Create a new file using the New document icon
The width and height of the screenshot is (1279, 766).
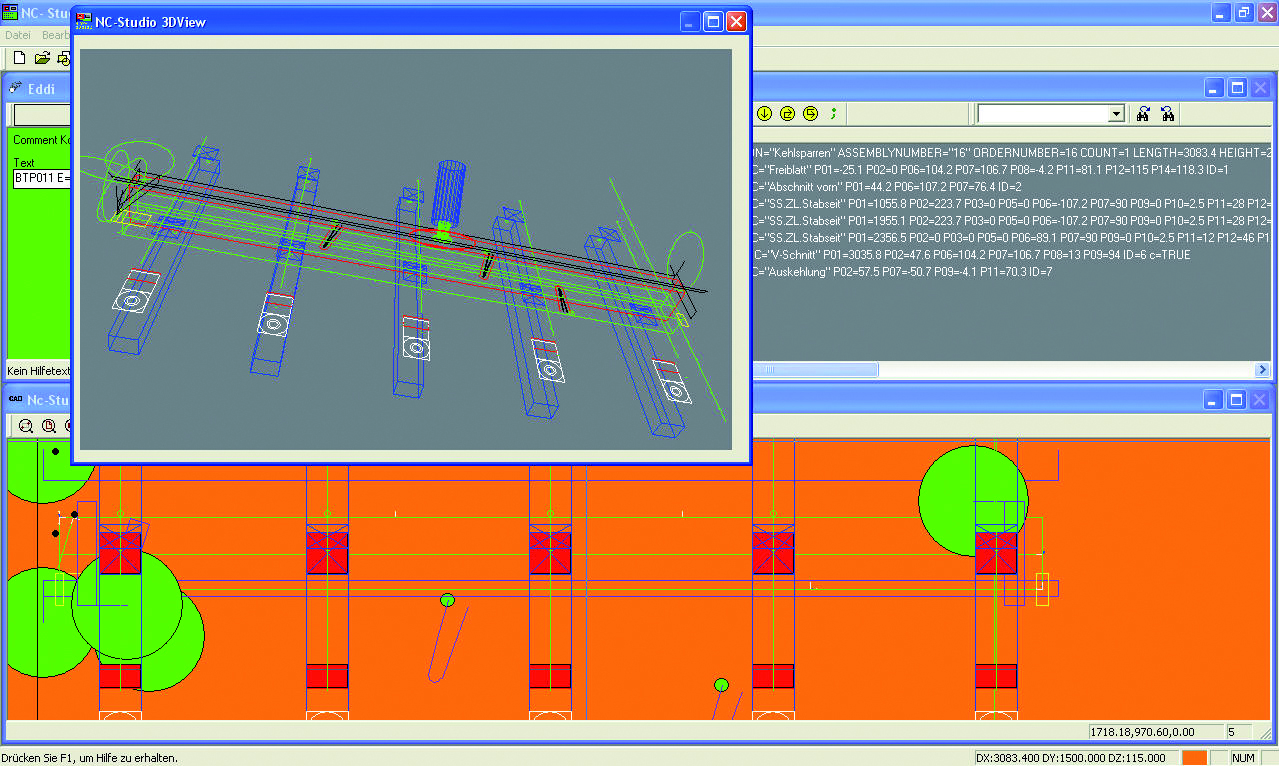[x=18, y=58]
